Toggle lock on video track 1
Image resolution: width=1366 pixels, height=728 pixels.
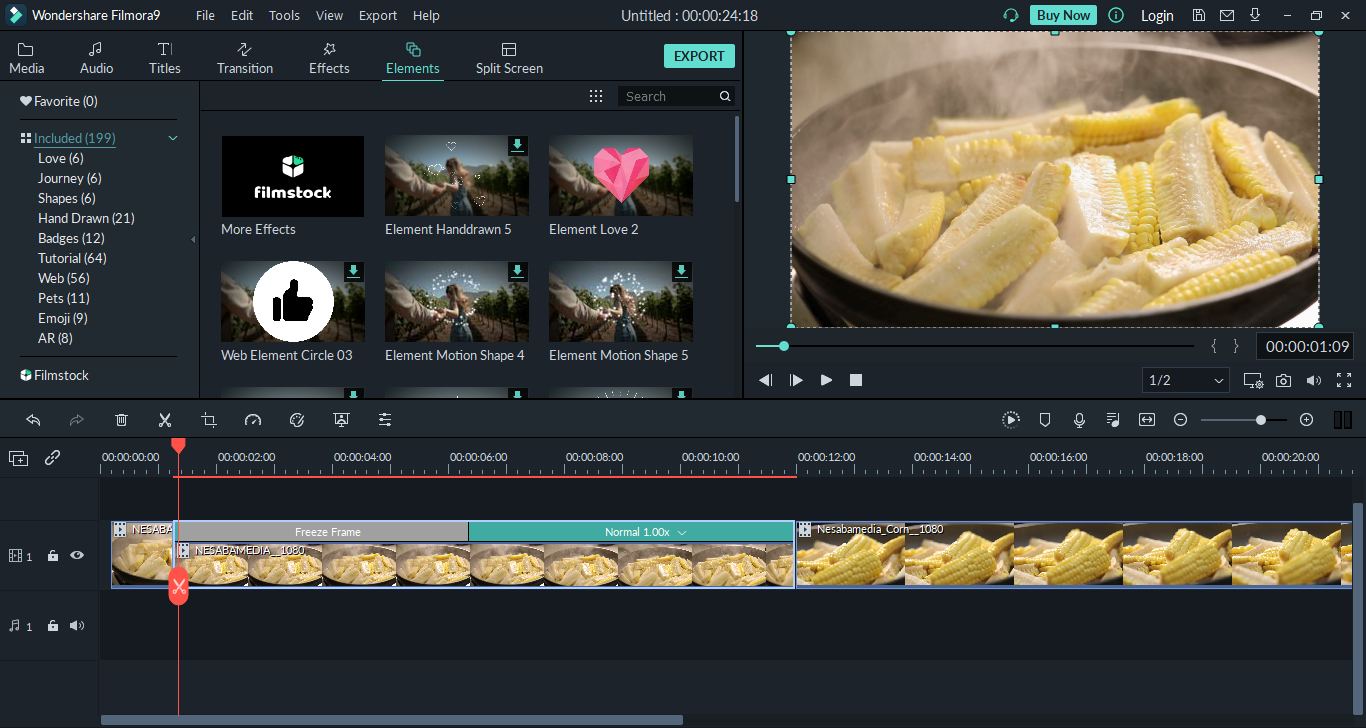pyautogui.click(x=53, y=555)
